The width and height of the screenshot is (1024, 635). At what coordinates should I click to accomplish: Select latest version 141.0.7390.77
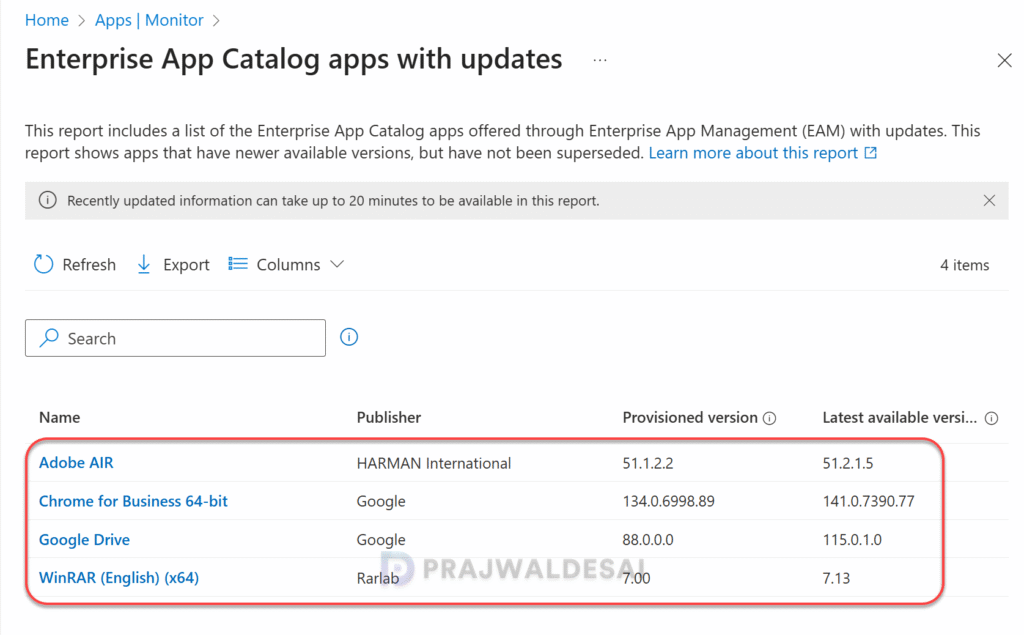pyautogui.click(x=868, y=501)
